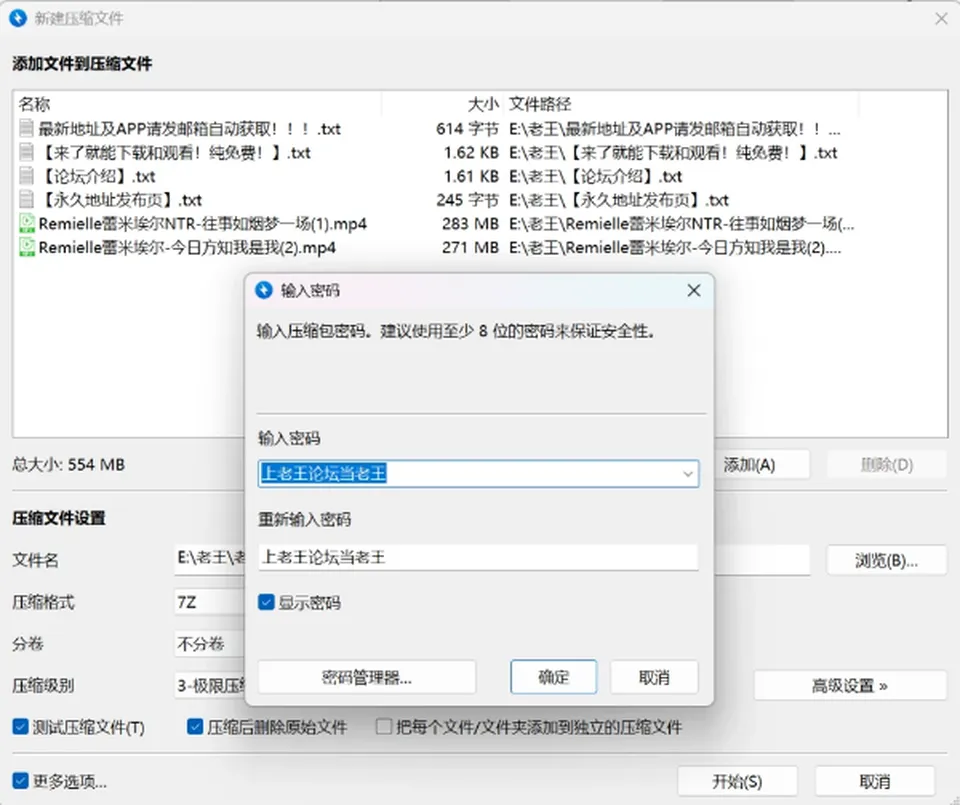This screenshot has width=960, height=805.
Task: Select text file icon for 最新地址及APP row
Action: click(x=26, y=129)
